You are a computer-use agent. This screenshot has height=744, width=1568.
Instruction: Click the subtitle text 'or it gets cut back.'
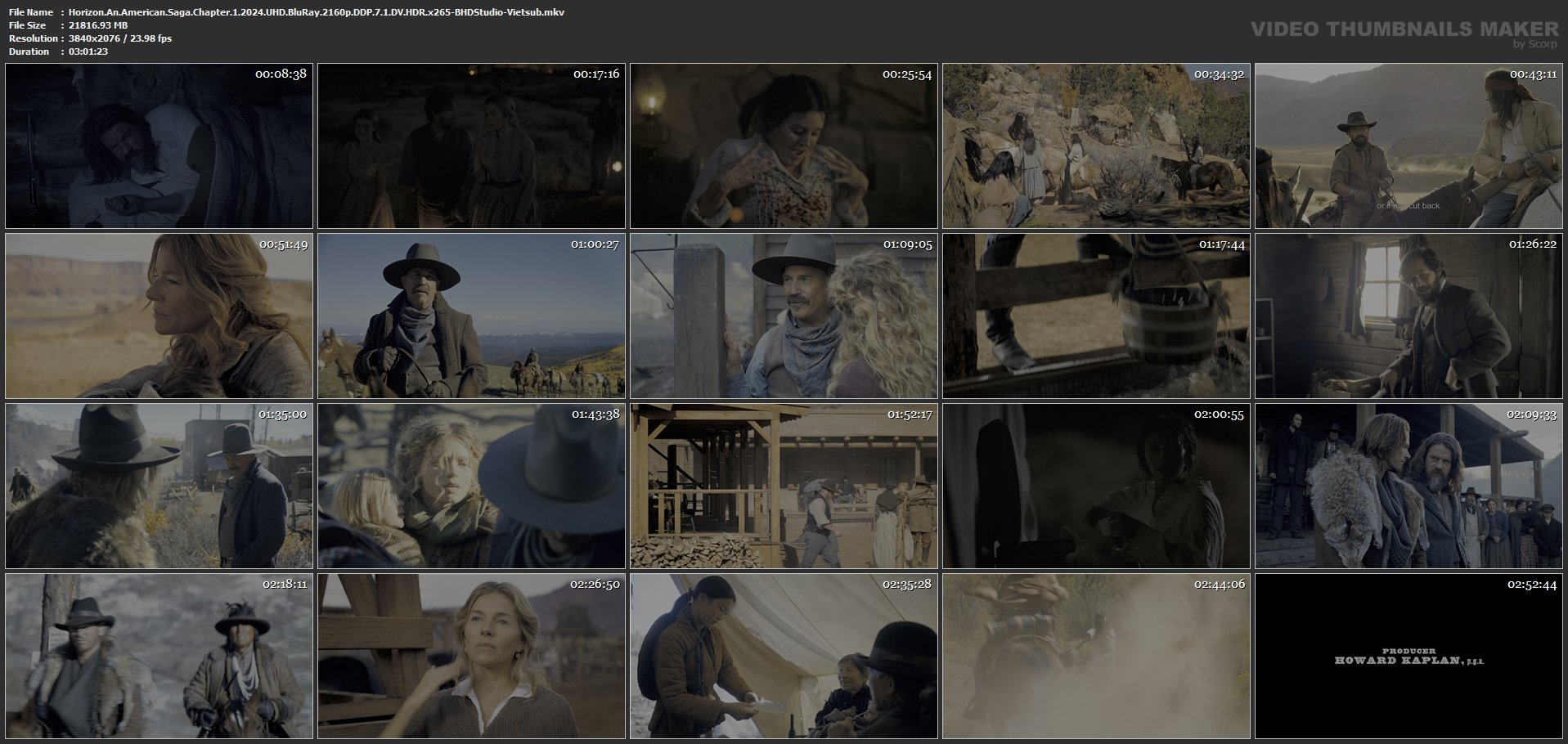[1409, 206]
